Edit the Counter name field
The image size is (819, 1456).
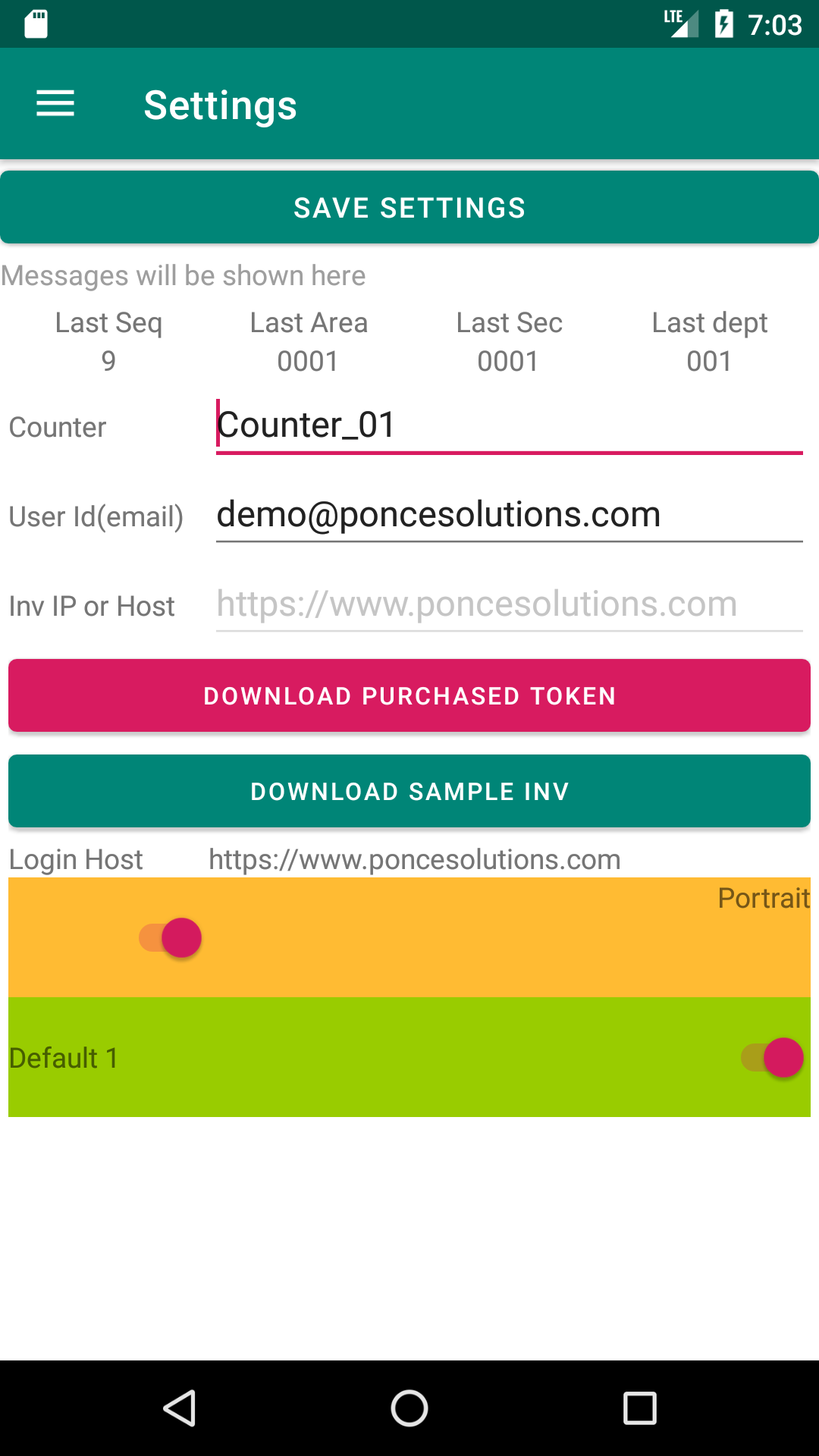509,425
